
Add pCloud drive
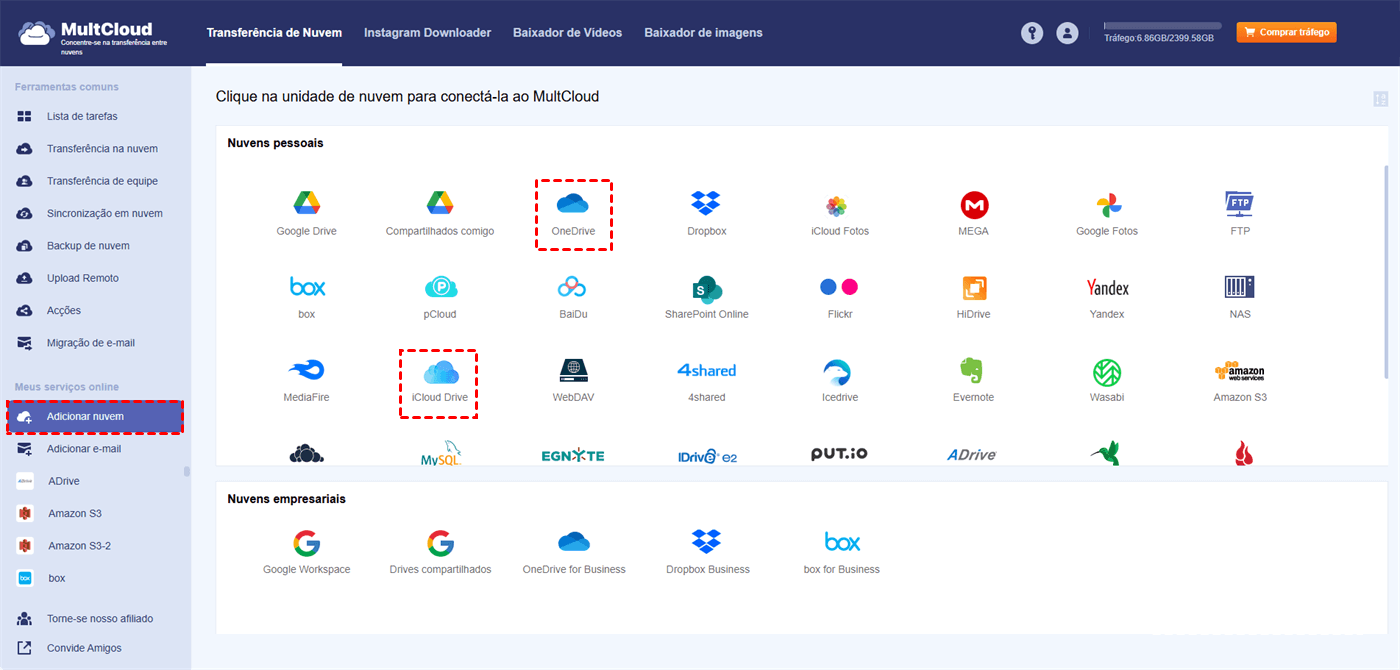(440, 297)
